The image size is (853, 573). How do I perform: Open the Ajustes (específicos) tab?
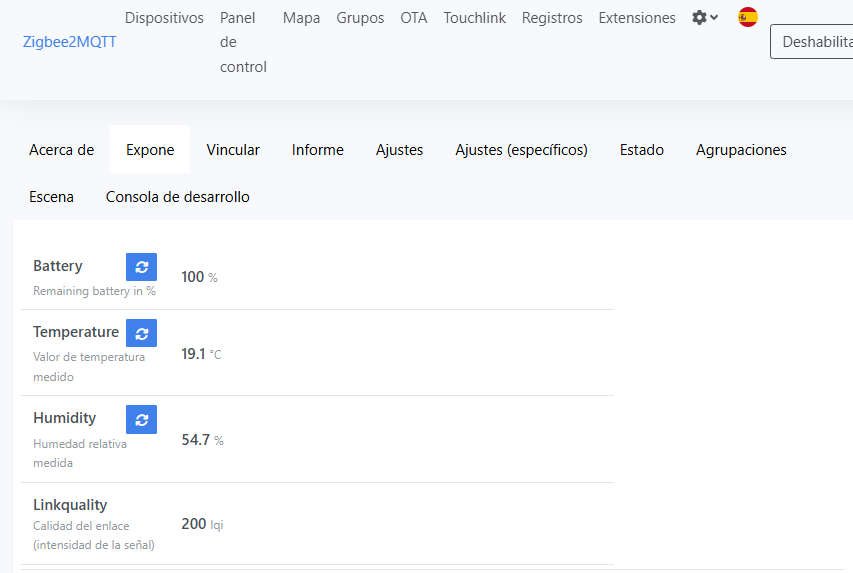coord(521,150)
